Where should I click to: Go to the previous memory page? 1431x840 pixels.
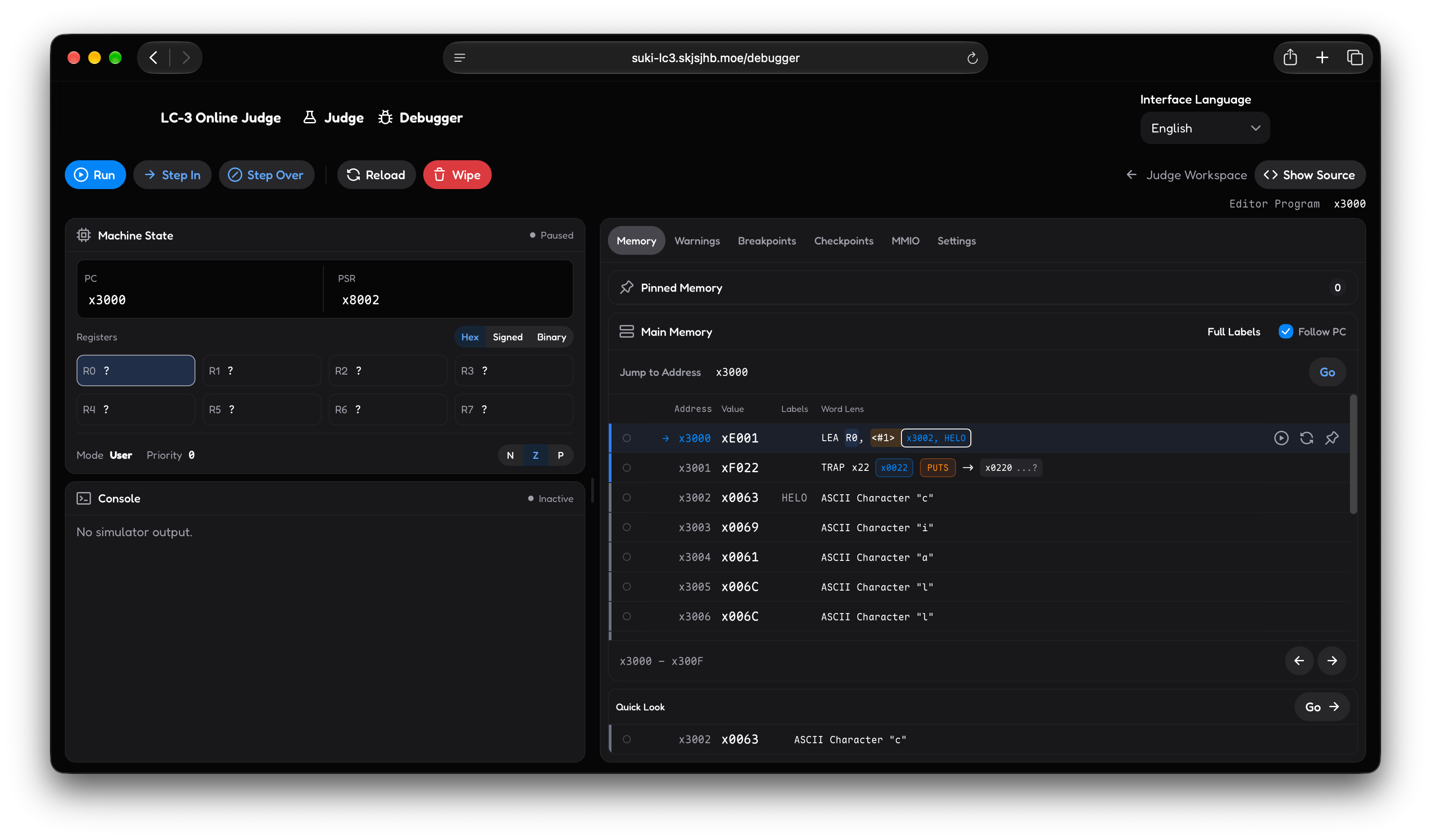pos(1299,661)
